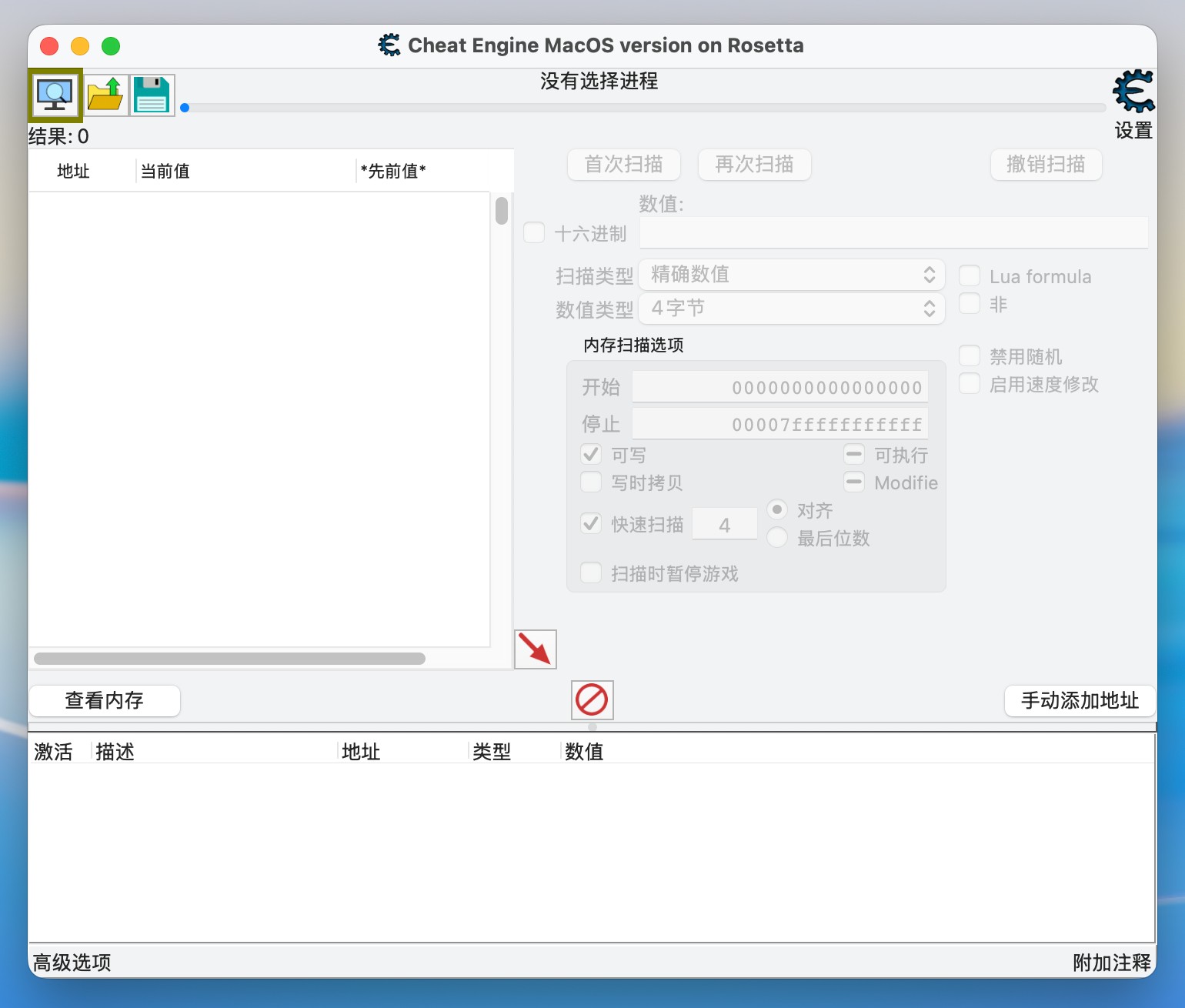Click the 数值 input field

coord(893,233)
